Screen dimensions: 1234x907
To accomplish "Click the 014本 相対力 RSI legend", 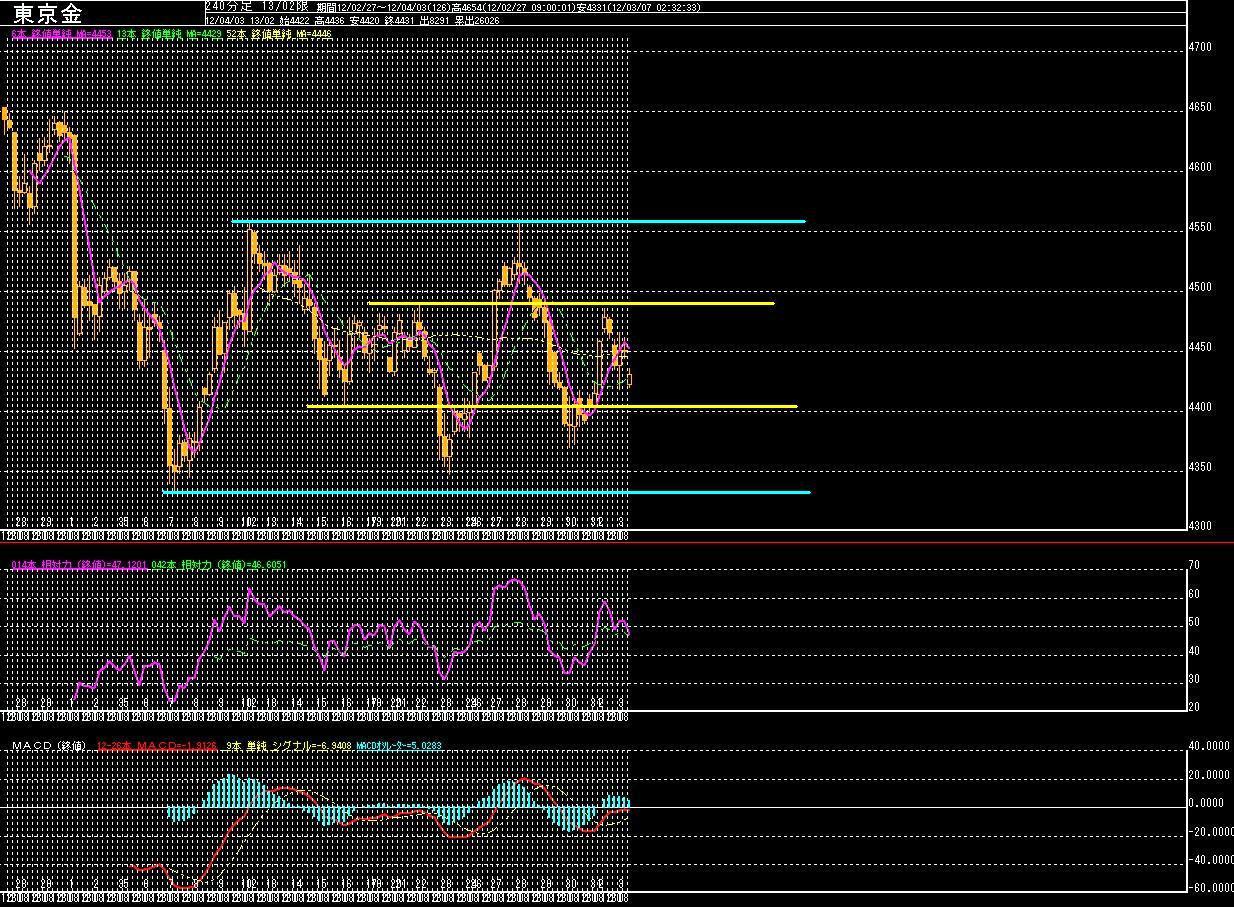I will (x=79, y=565).
